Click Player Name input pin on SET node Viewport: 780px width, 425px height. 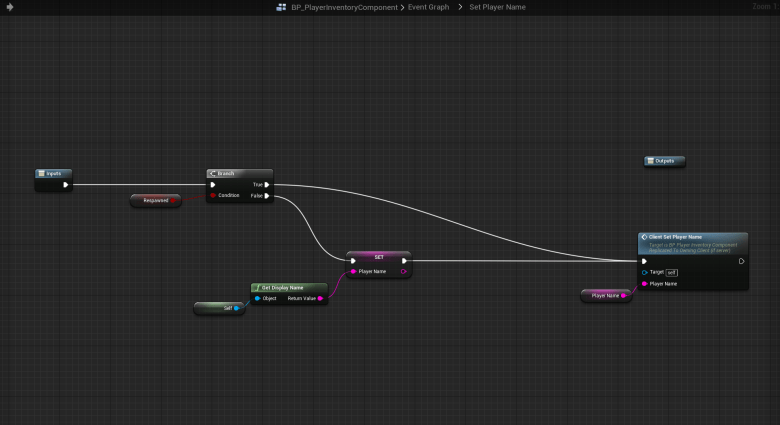(353, 271)
